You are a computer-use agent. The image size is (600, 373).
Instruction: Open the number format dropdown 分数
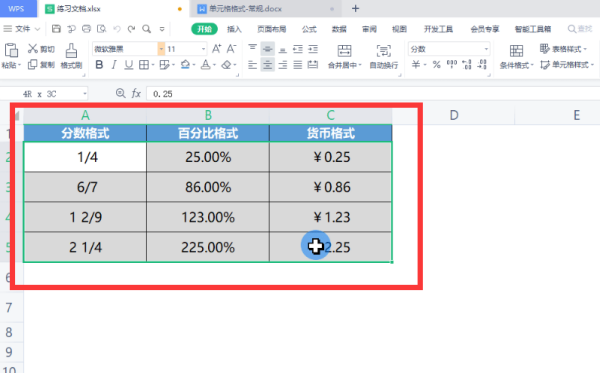(x=486, y=49)
